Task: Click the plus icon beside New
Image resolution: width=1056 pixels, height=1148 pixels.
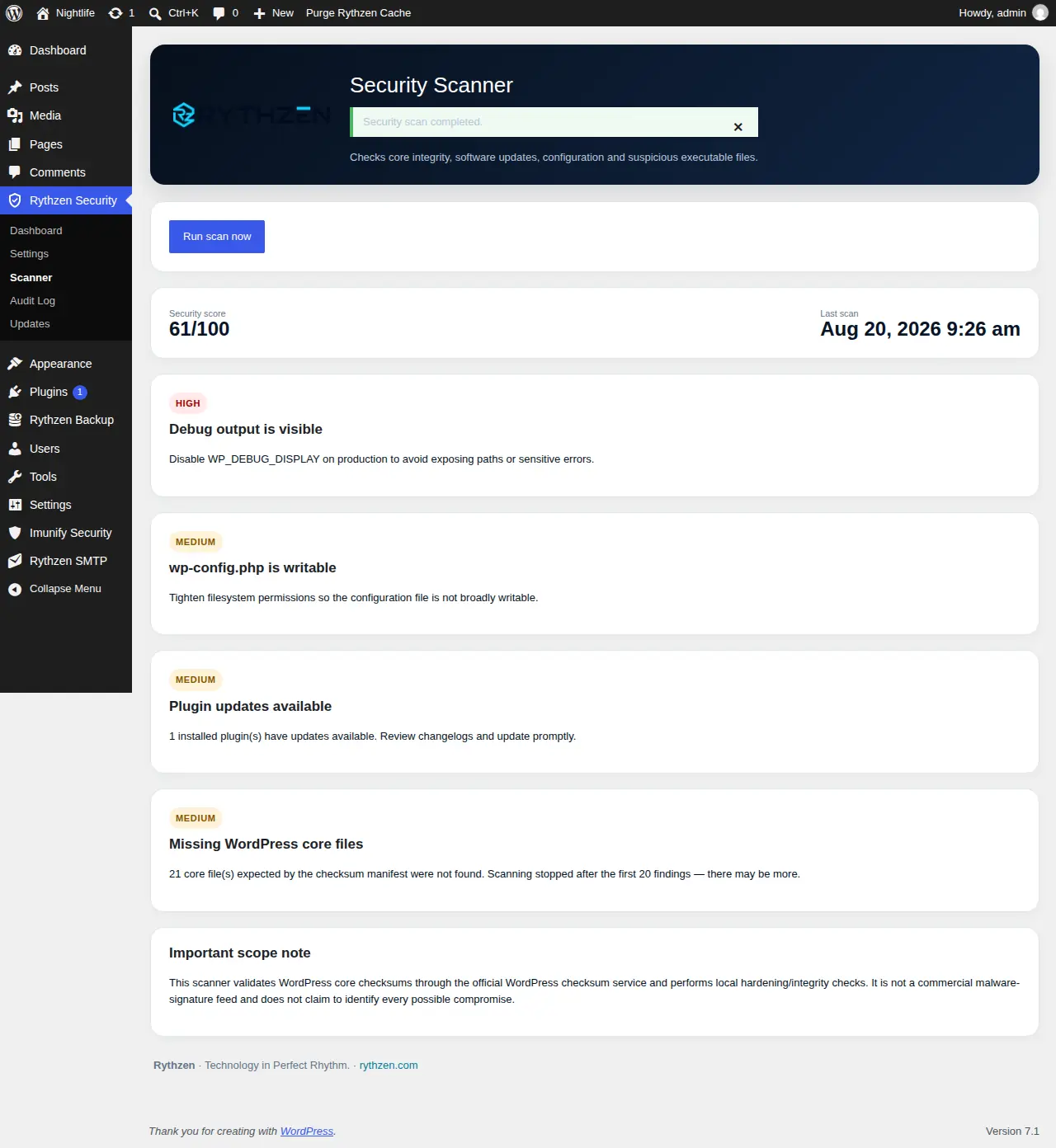Action: click(259, 13)
